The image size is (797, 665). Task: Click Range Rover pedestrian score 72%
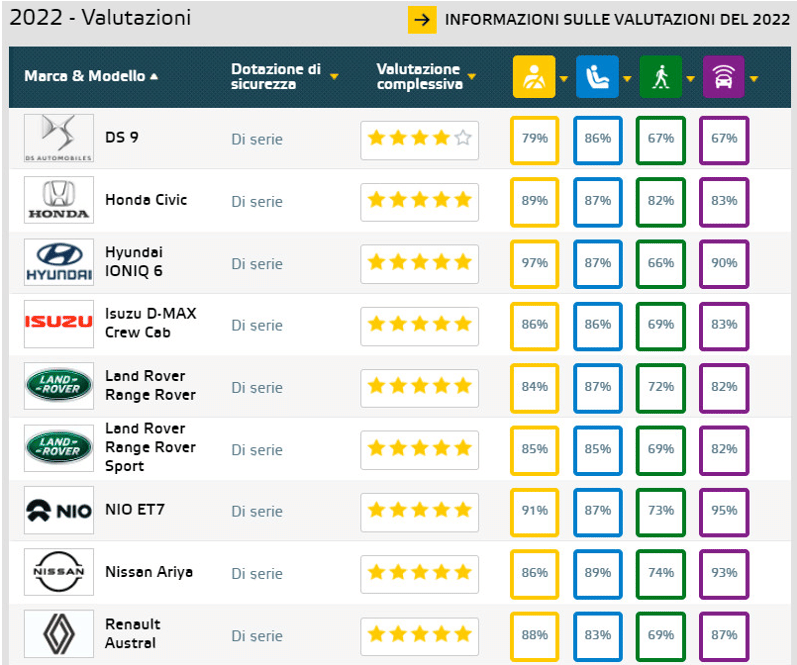pos(661,388)
